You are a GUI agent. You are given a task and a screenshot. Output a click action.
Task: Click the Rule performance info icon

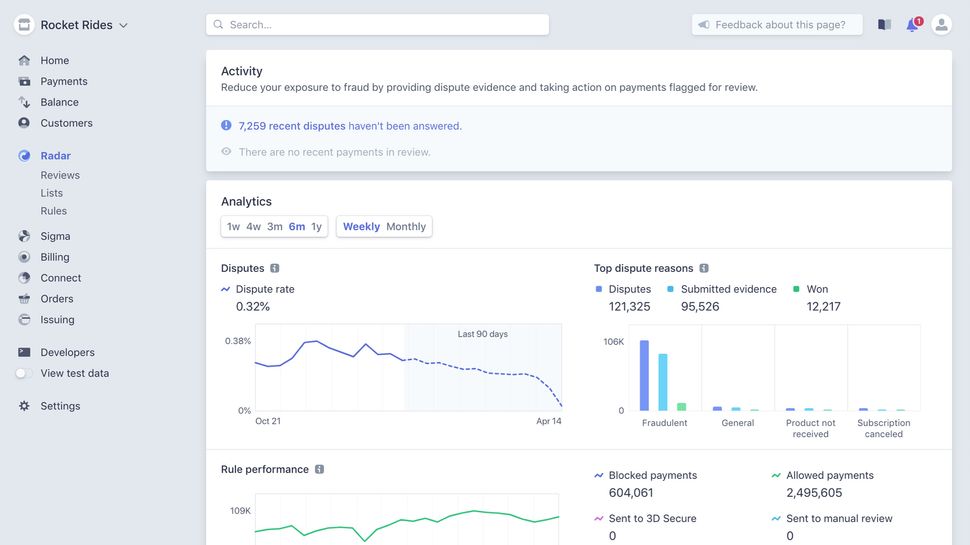(319, 469)
